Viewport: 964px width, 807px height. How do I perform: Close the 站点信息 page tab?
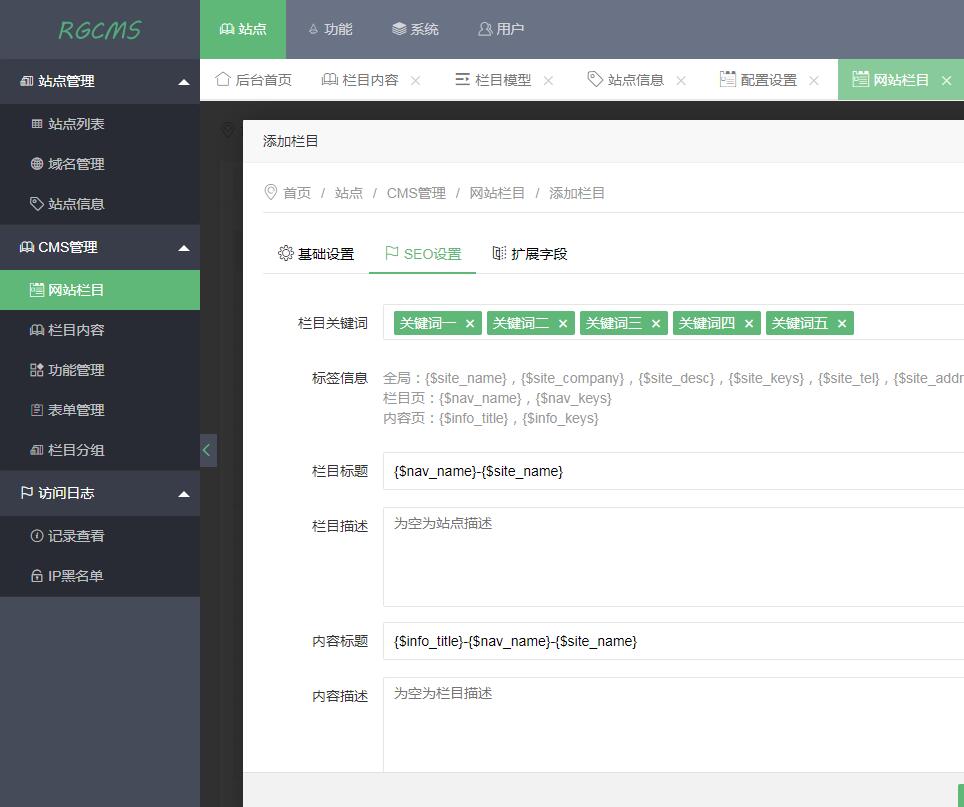(681, 81)
